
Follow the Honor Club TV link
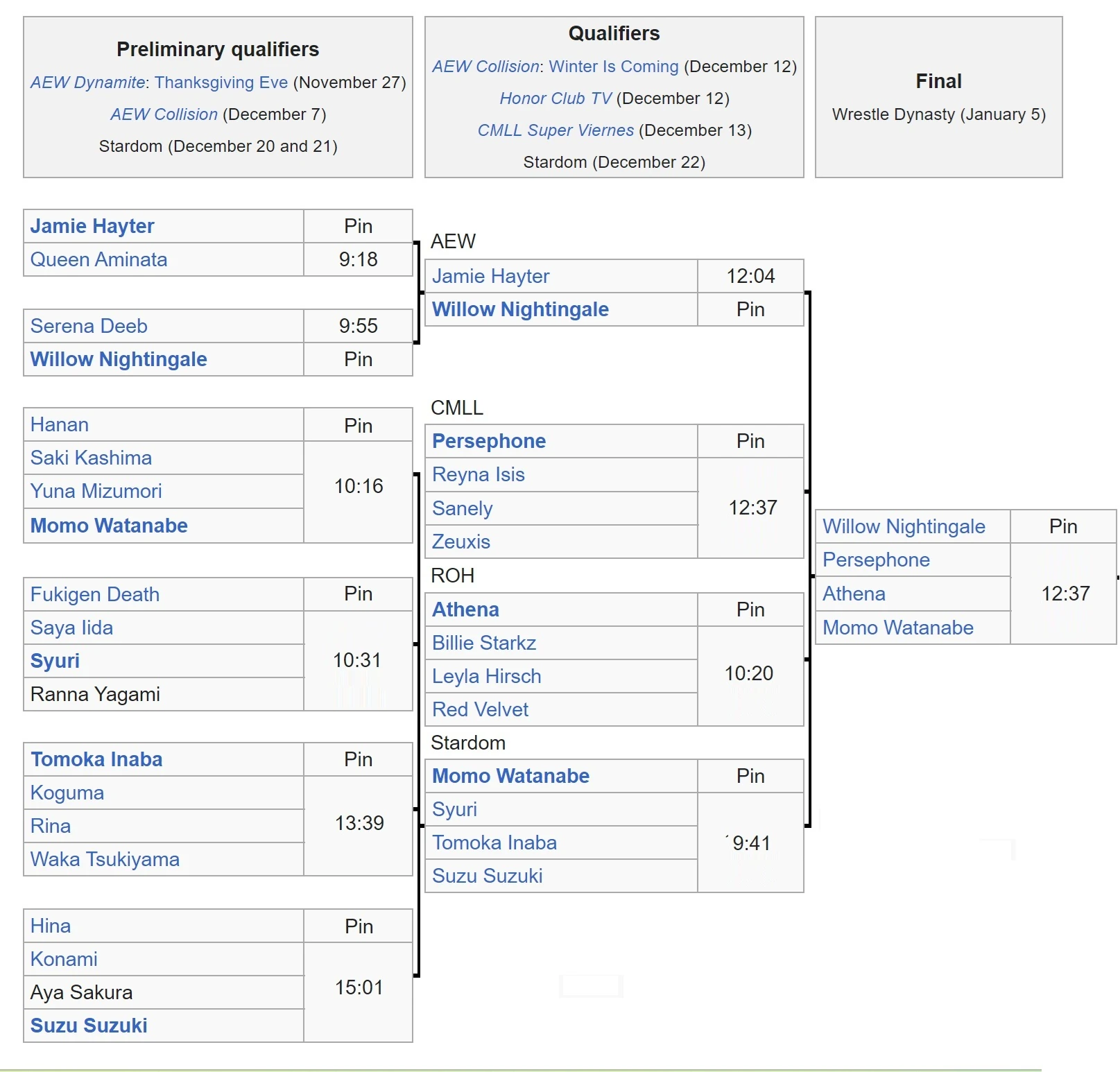pos(555,98)
